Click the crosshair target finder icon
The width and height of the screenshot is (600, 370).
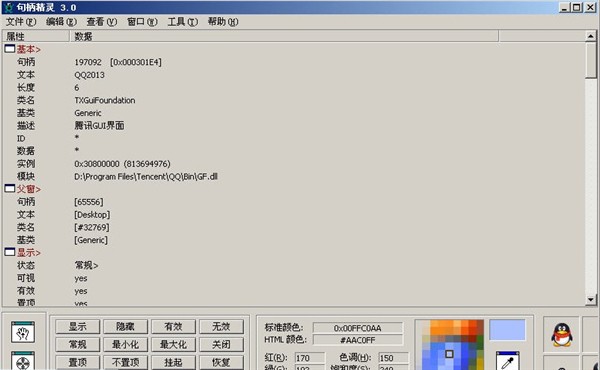23,360
